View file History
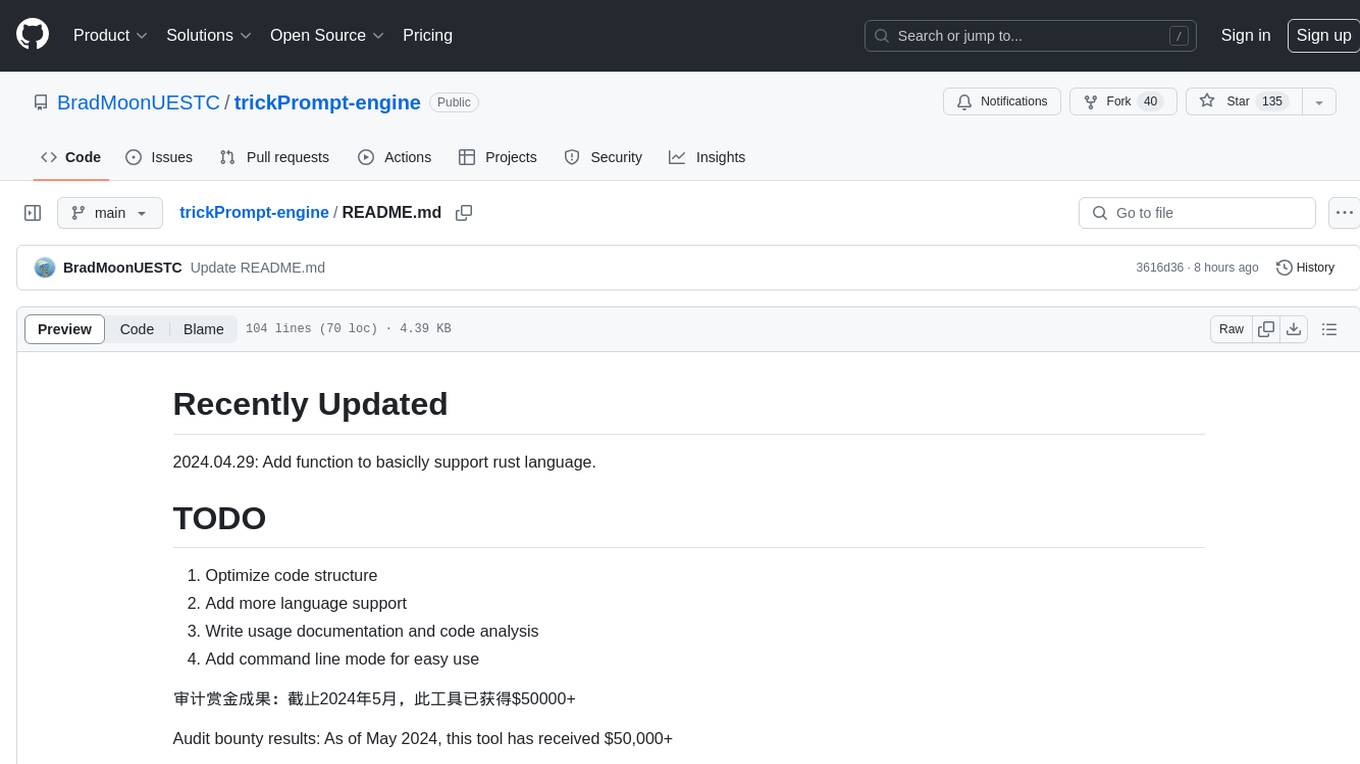This screenshot has height=764, width=1360. pos(1305,268)
